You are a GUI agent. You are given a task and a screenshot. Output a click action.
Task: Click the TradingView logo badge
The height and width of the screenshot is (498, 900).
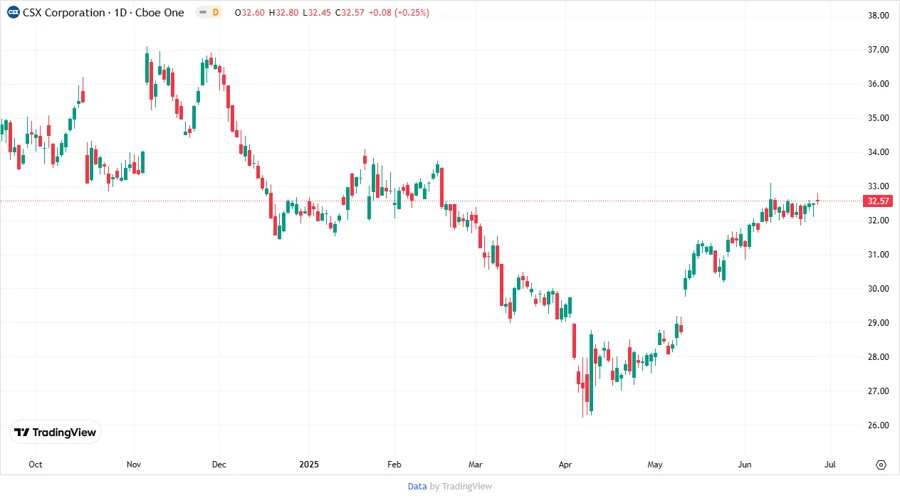55,432
